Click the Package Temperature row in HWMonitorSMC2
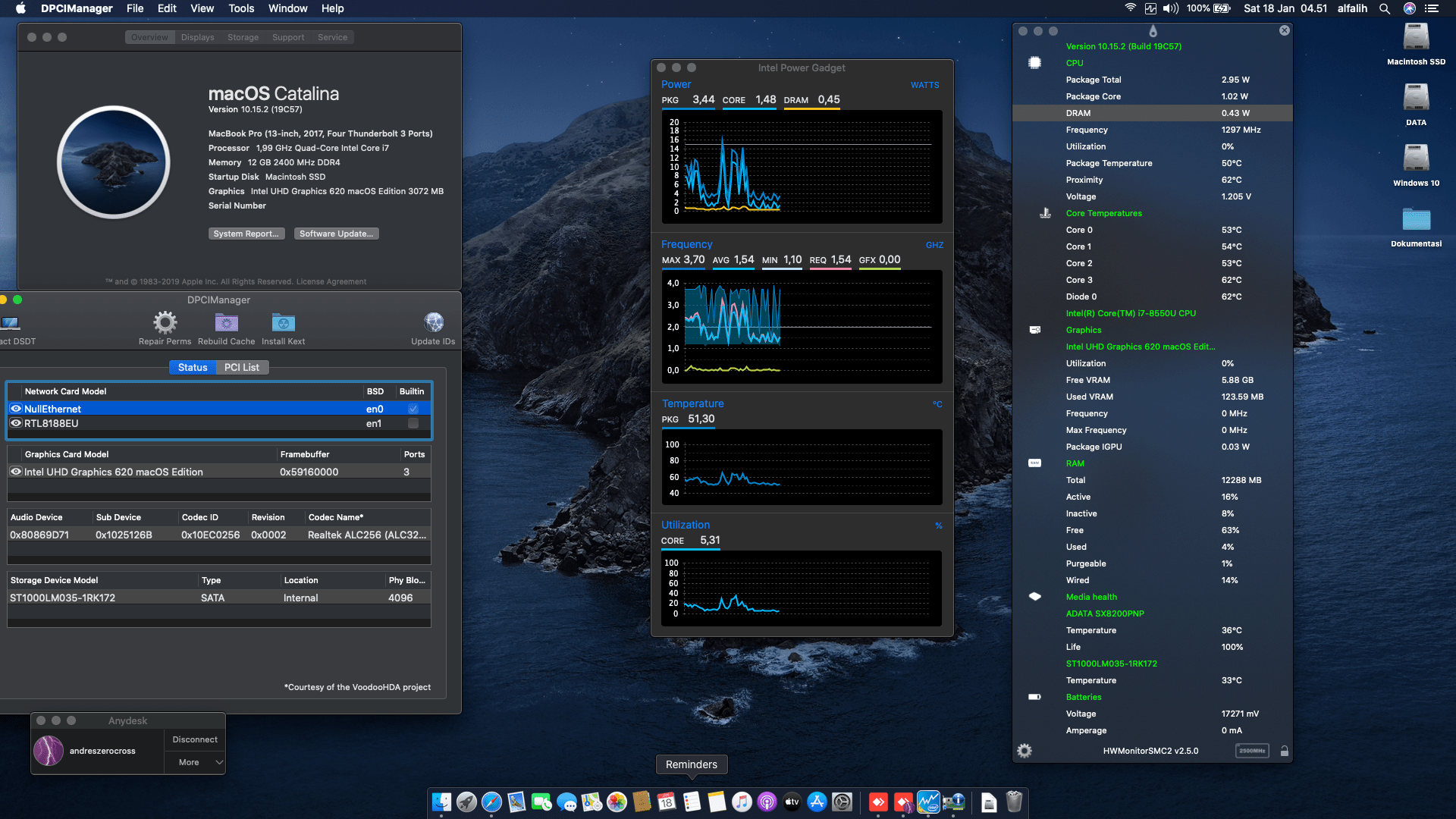This screenshot has height=819, width=1456. [x=1153, y=163]
